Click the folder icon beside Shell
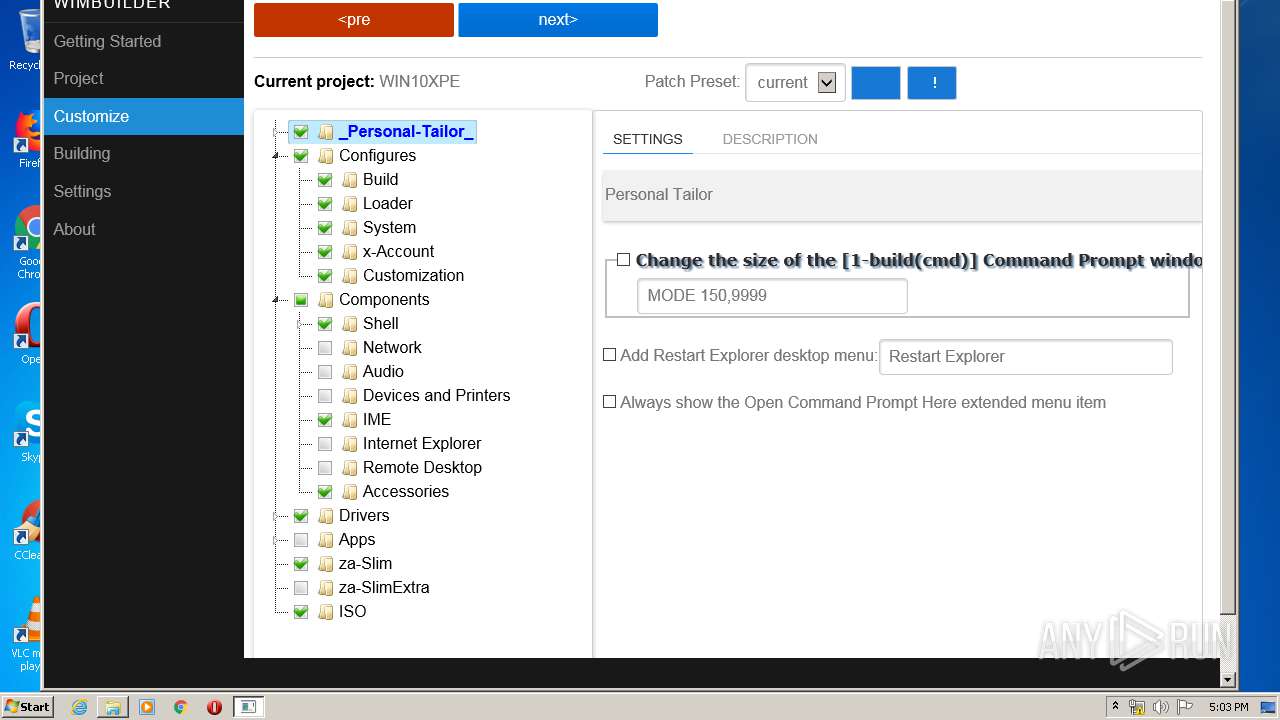Viewport: 1280px width, 720px height. click(x=349, y=324)
